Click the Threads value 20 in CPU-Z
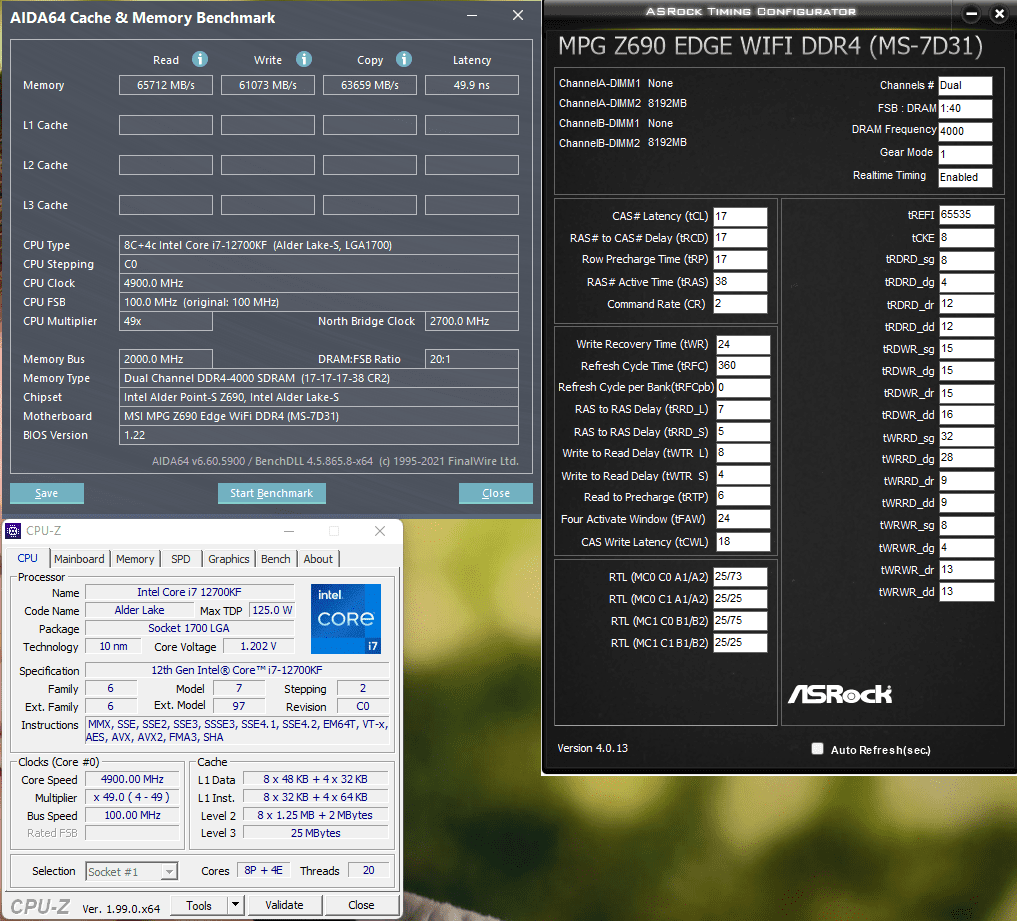This screenshot has width=1017, height=921. click(368, 870)
